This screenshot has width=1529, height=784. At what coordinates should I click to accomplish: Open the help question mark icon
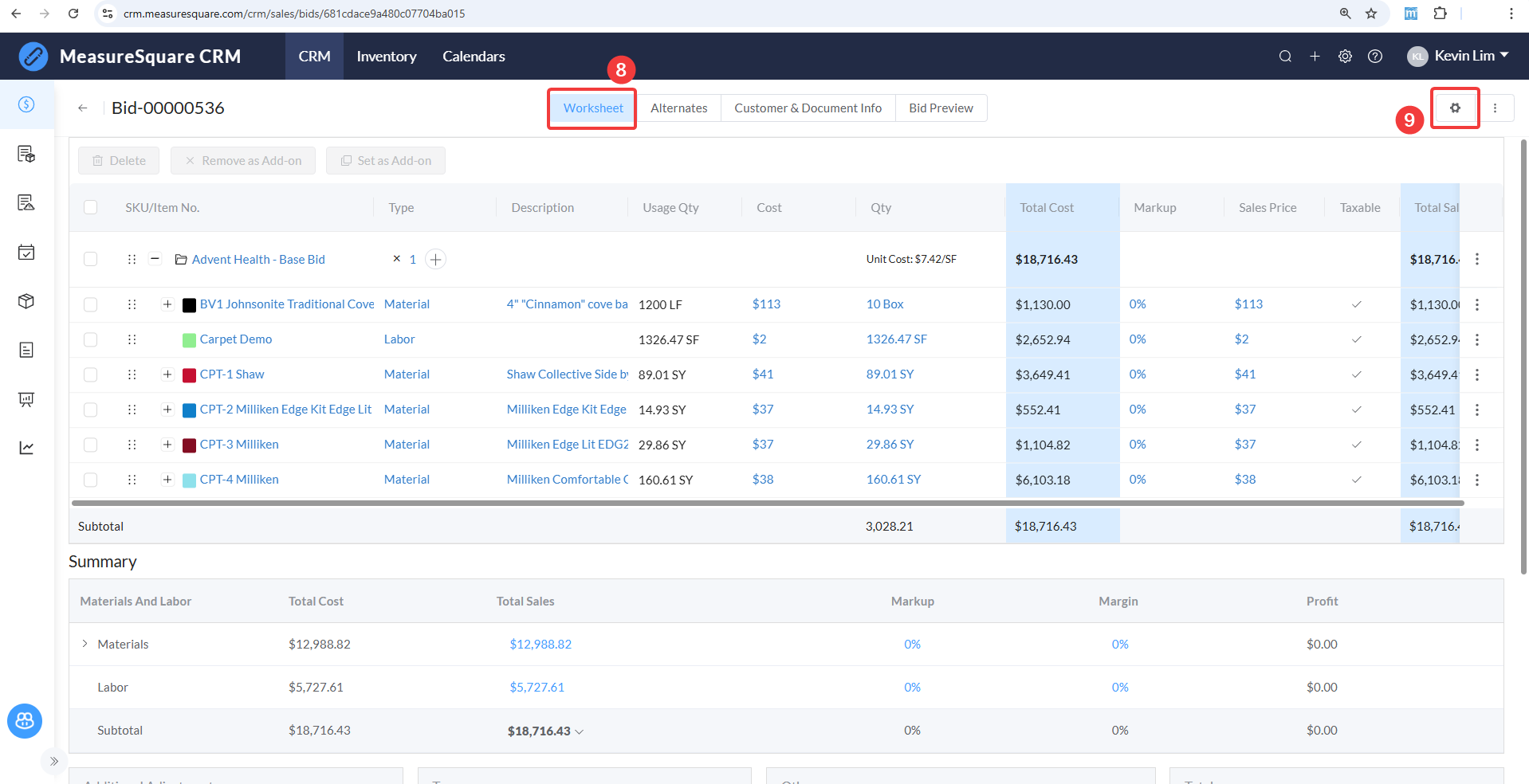click(x=1375, y=57)
